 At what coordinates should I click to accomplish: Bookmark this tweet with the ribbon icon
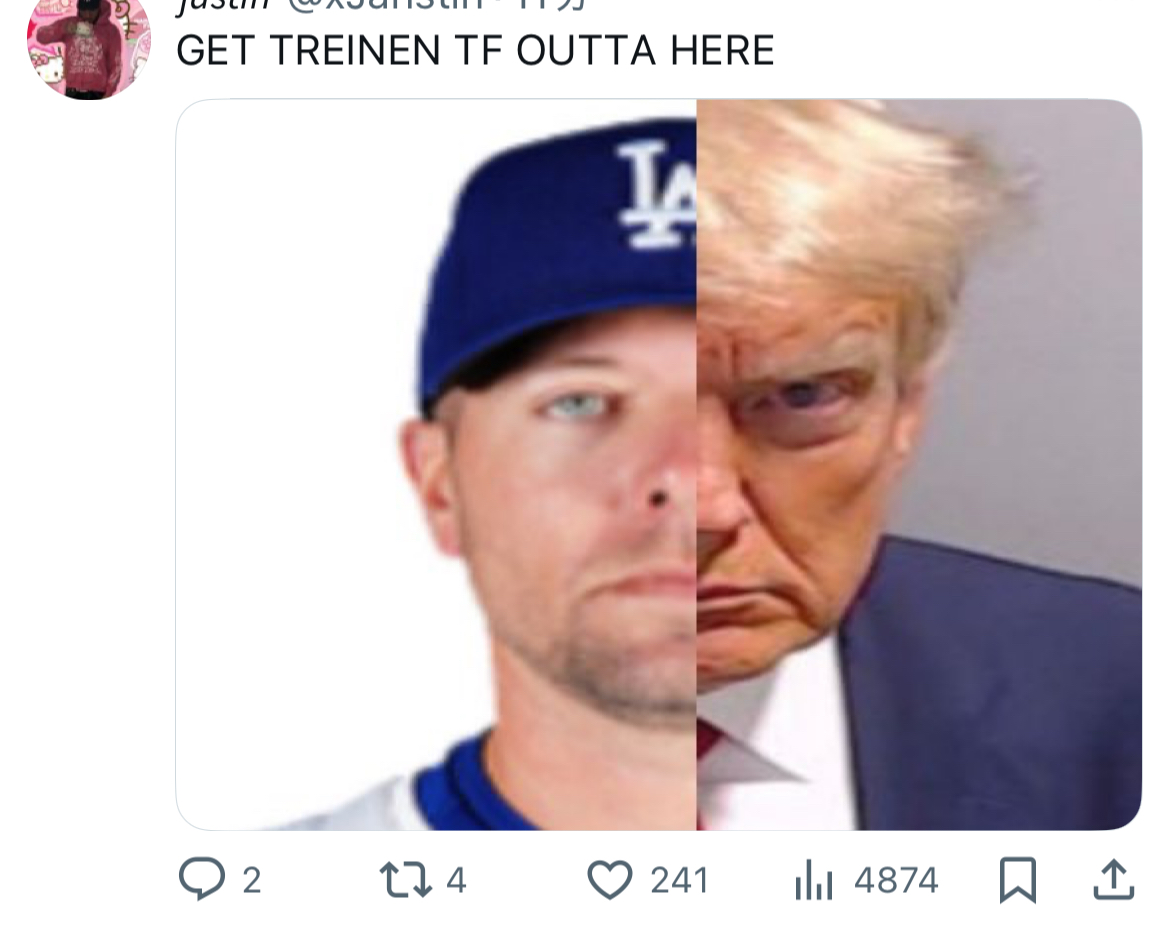pyautogui.click(x=1018, y=880)
